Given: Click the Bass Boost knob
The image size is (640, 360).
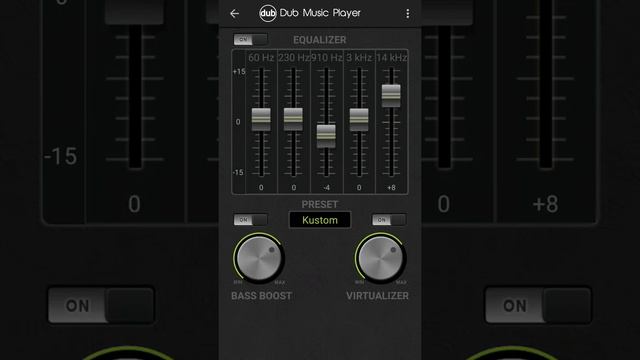Looking at the screenshot, I should pos(259,258).
